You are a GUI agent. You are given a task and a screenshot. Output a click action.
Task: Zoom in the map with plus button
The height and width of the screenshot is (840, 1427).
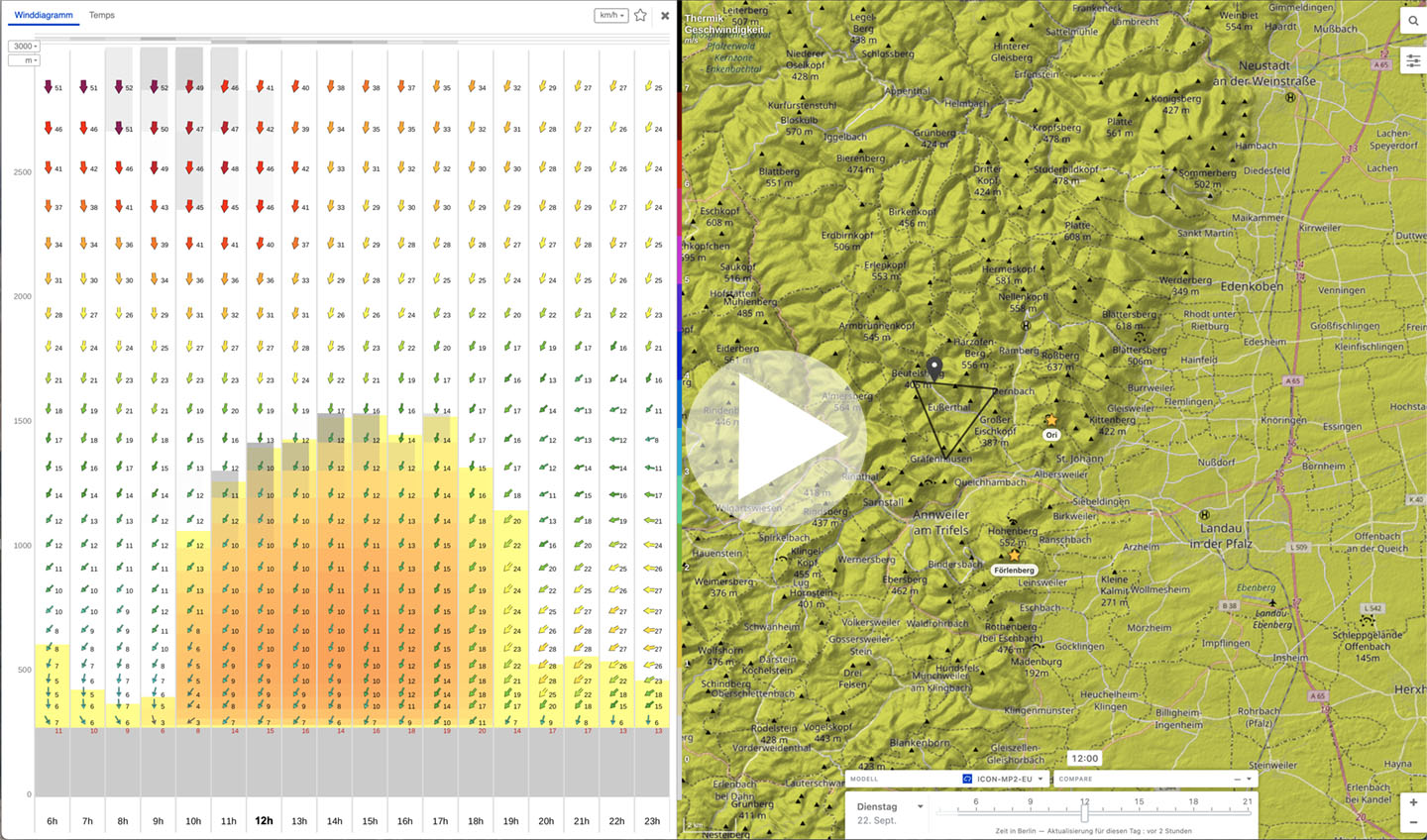(1413, 802)
